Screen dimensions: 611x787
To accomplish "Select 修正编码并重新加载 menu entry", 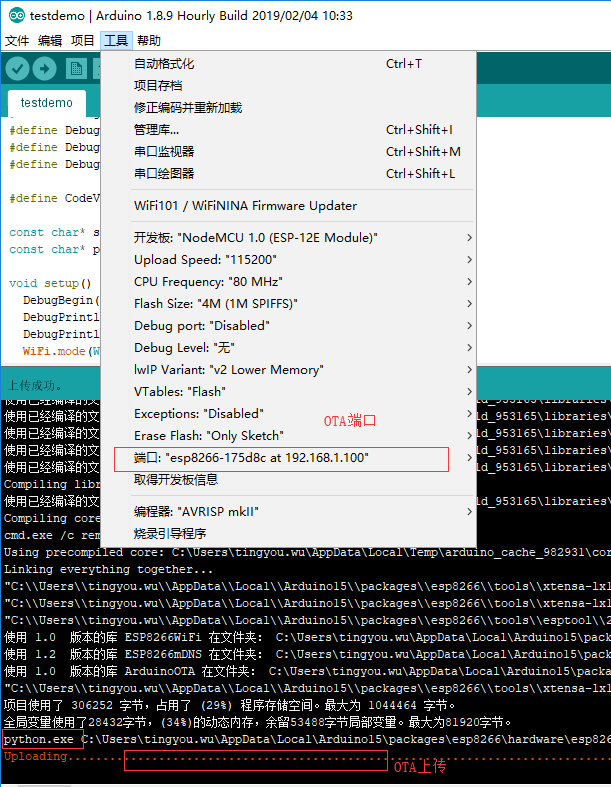I will (x=288, y=108).
